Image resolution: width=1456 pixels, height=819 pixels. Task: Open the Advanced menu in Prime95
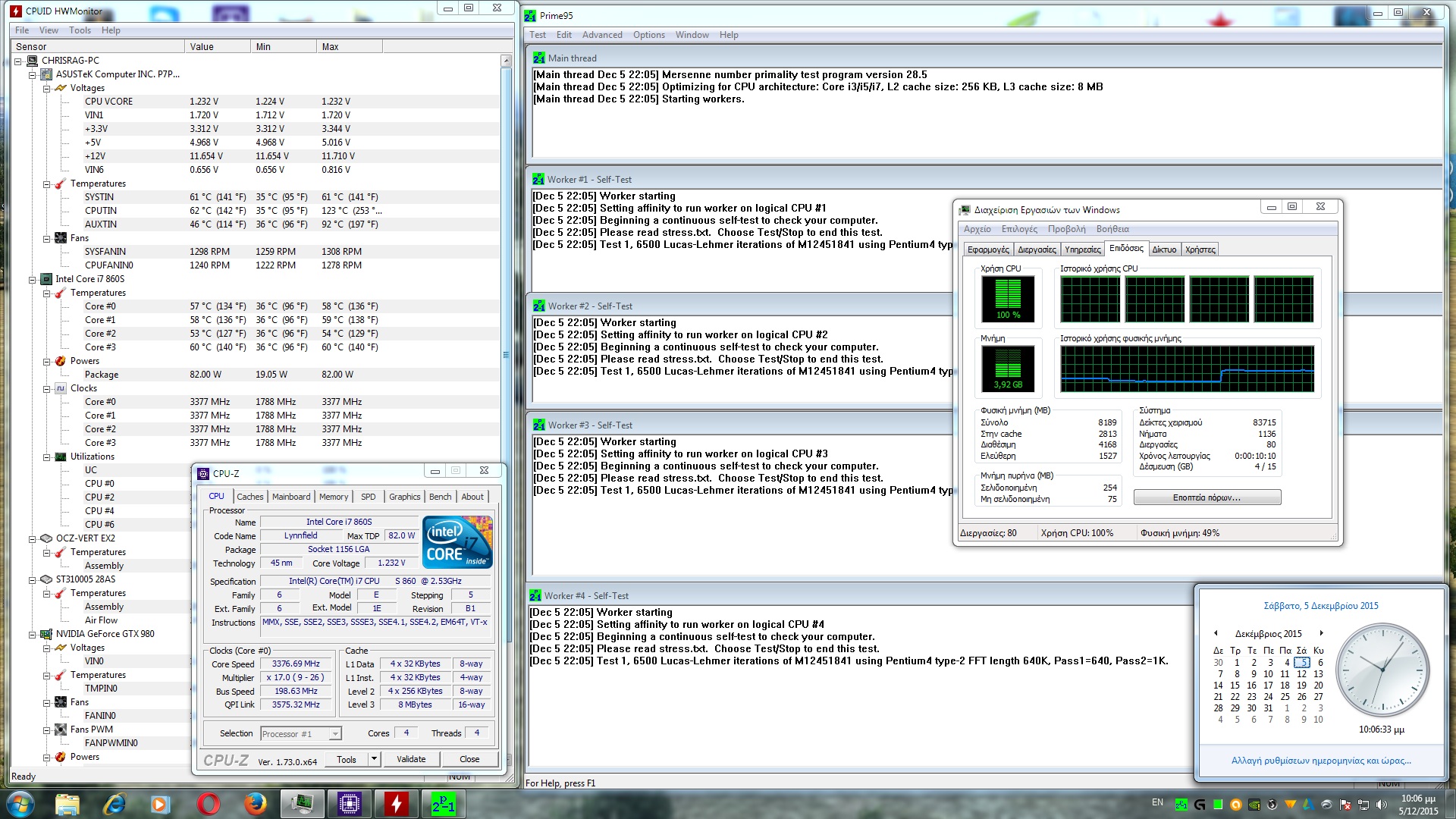[601, 35]
